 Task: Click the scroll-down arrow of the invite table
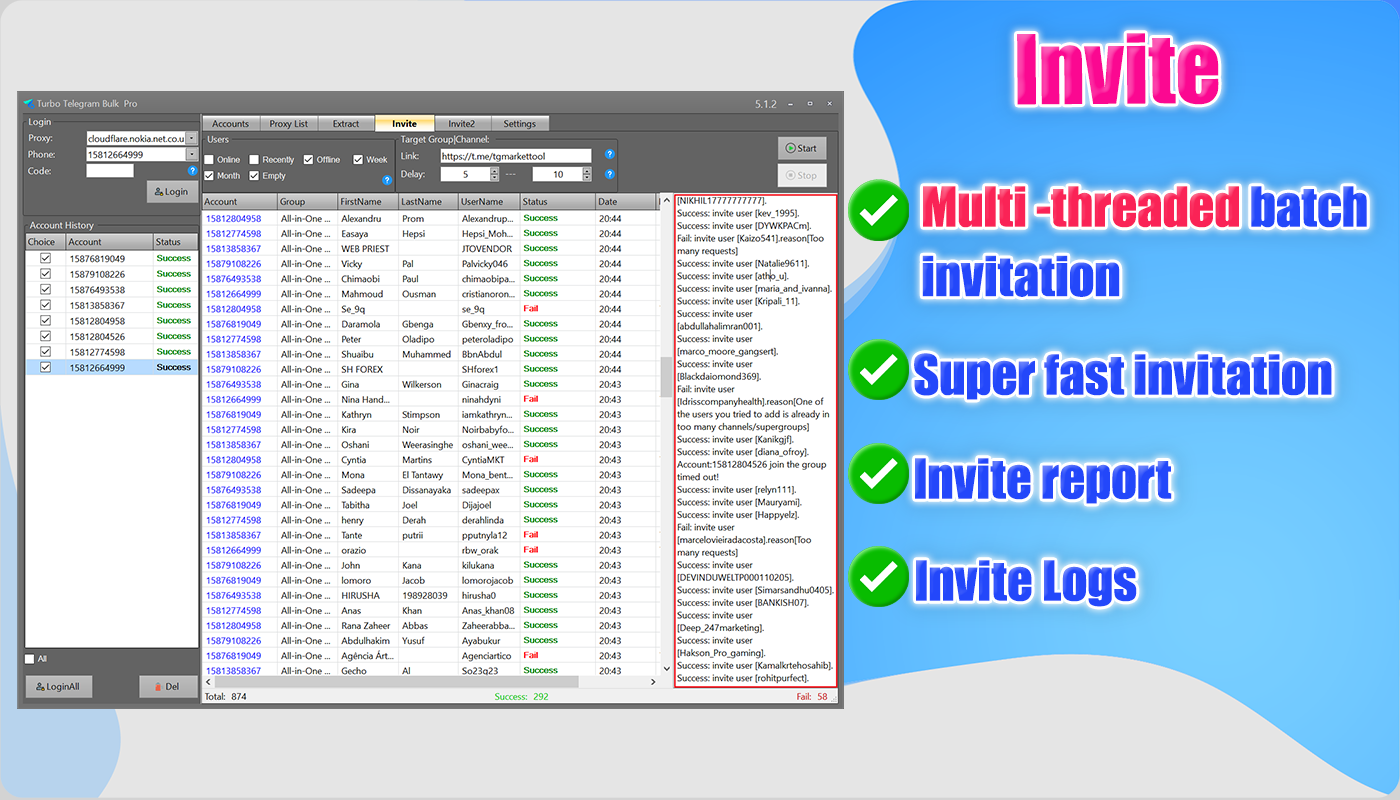point(666,668)
